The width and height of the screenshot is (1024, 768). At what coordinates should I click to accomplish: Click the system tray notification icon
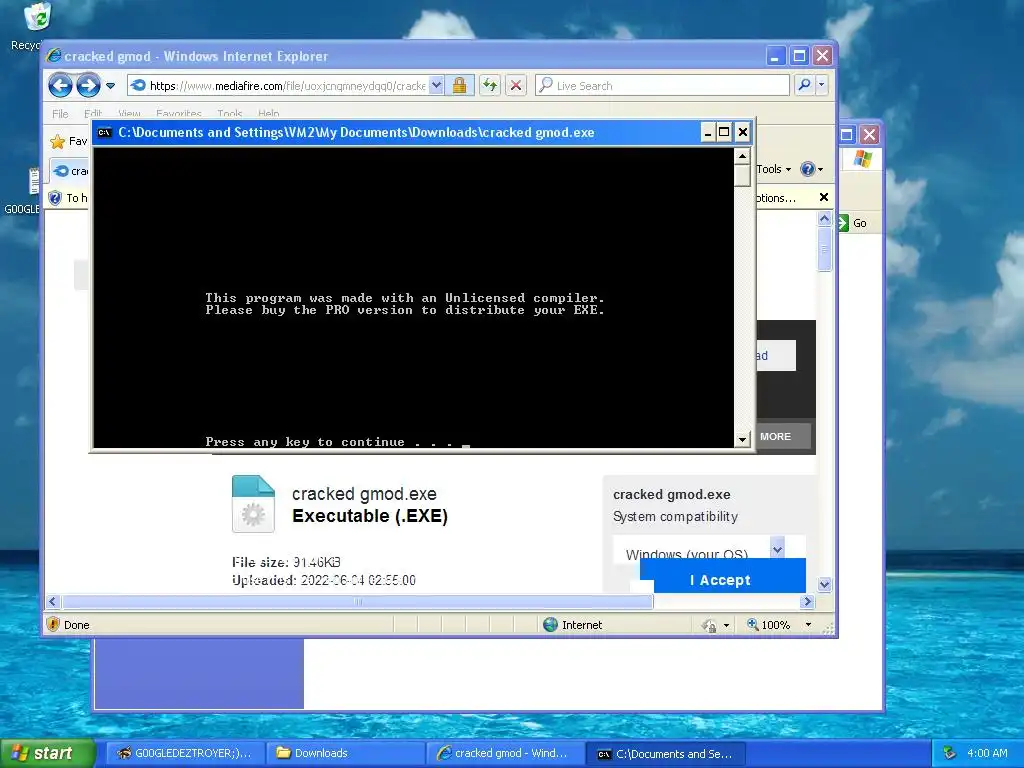point(950,753)
